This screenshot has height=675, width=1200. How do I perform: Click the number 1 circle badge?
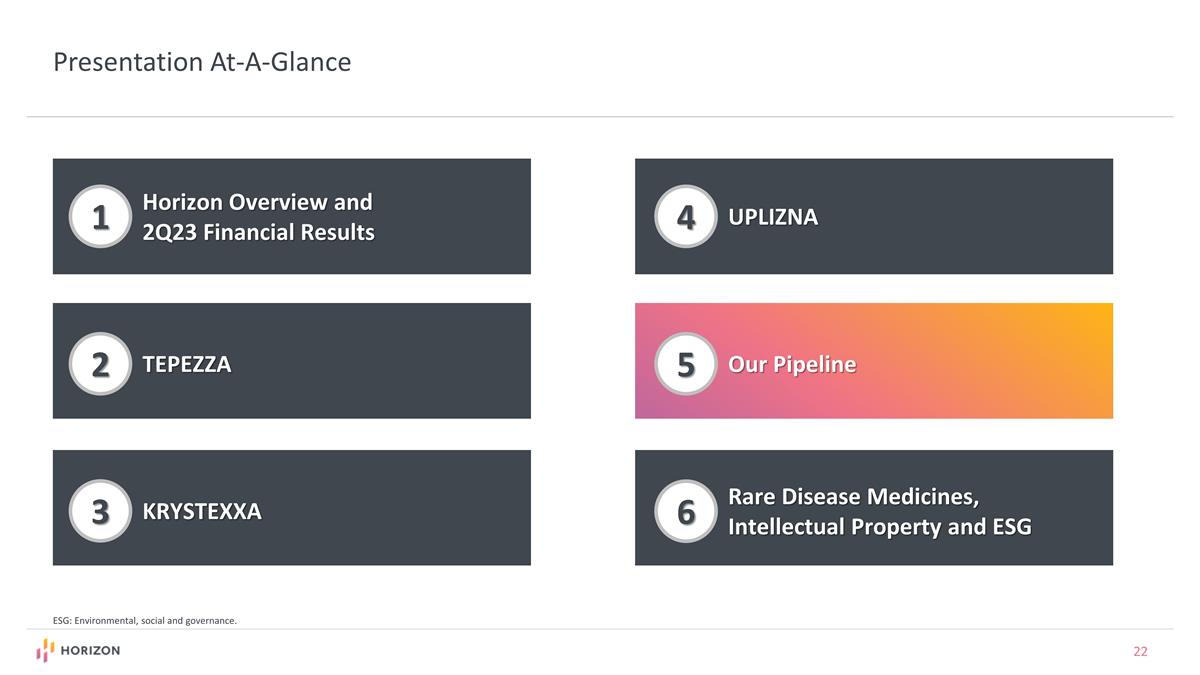coord(100,216)
